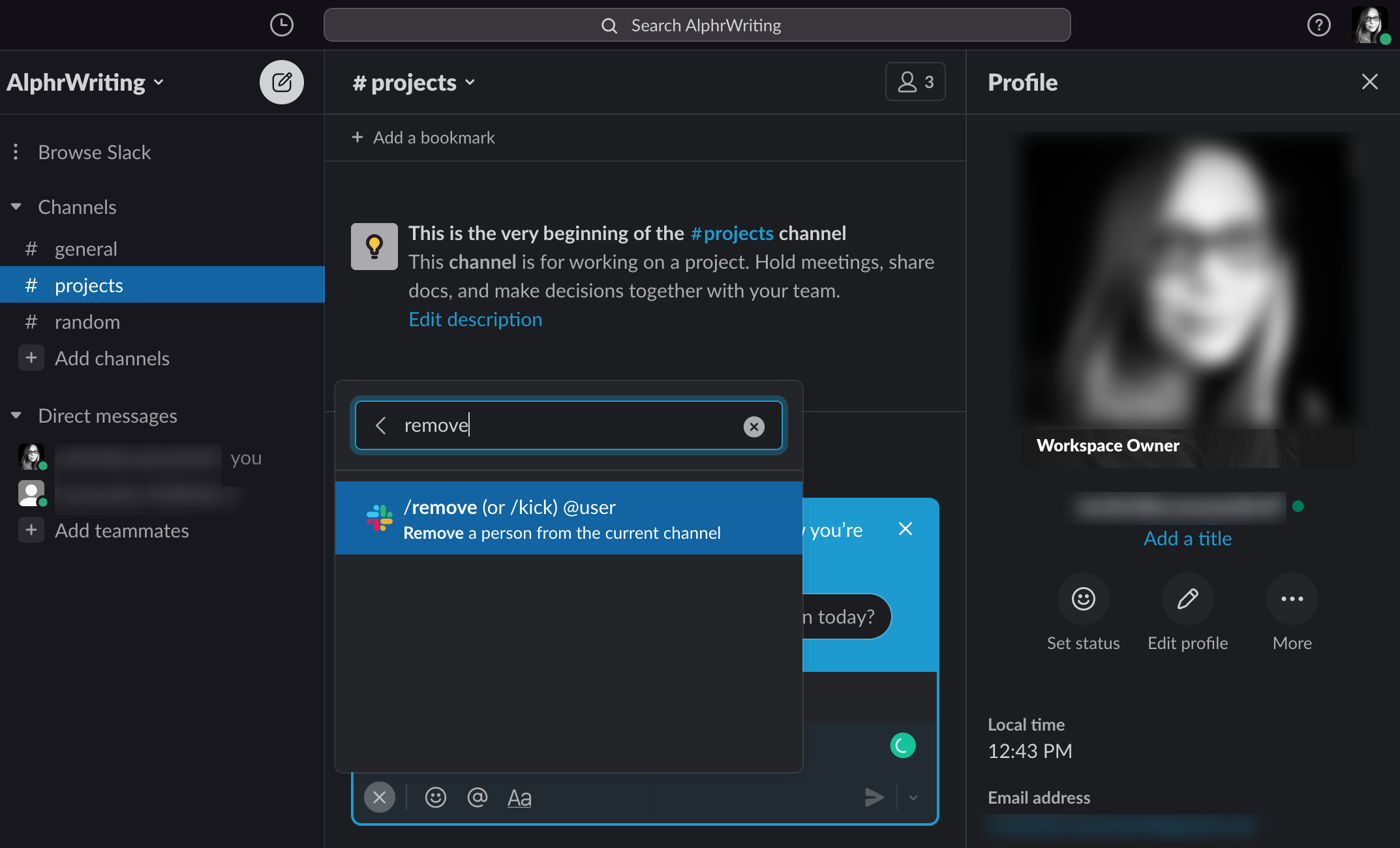Click the Set status smiley icon
The height and width of the screenshot is (848, 1400).
pyautogui.click(x=1083, y=599)
